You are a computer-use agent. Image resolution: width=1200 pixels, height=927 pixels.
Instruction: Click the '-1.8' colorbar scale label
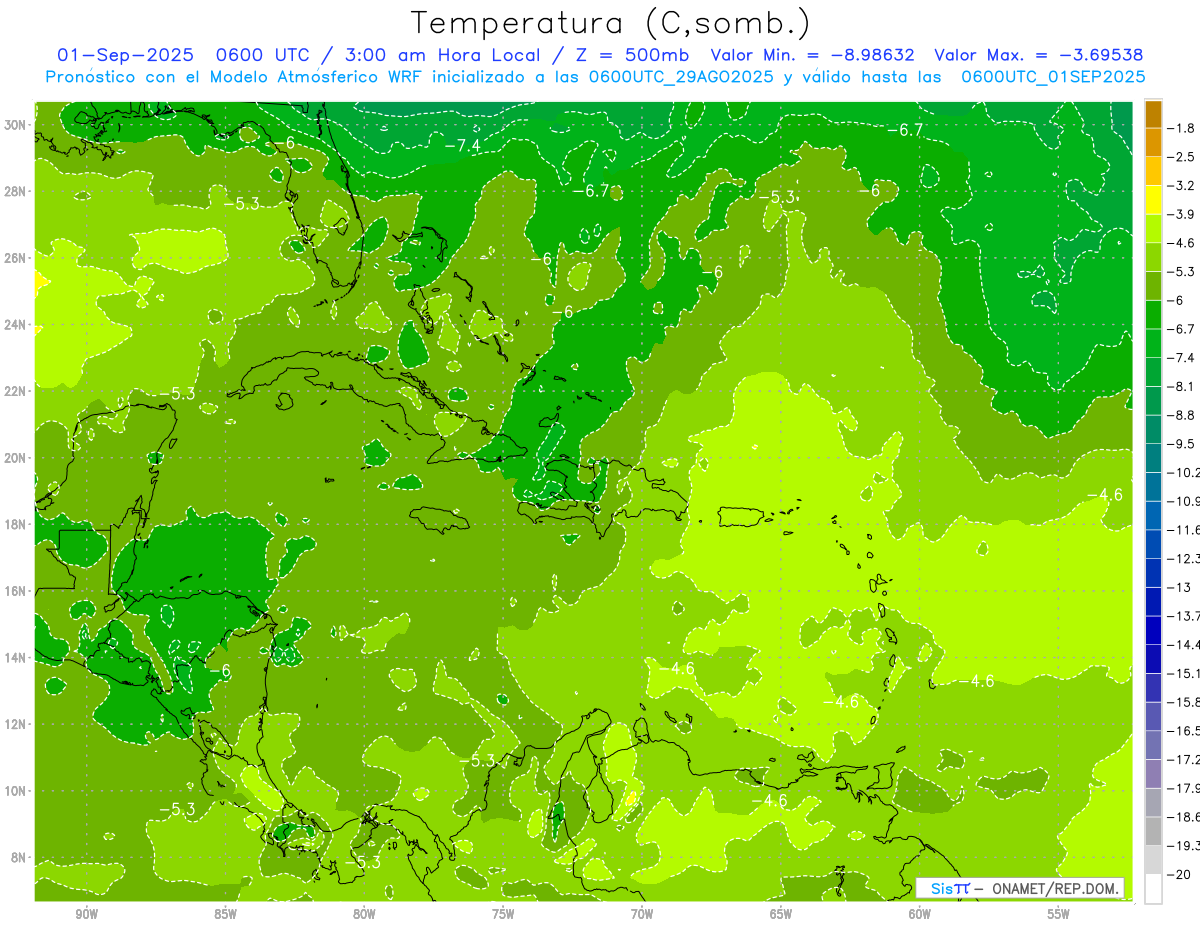click(x=1181, y=128)
